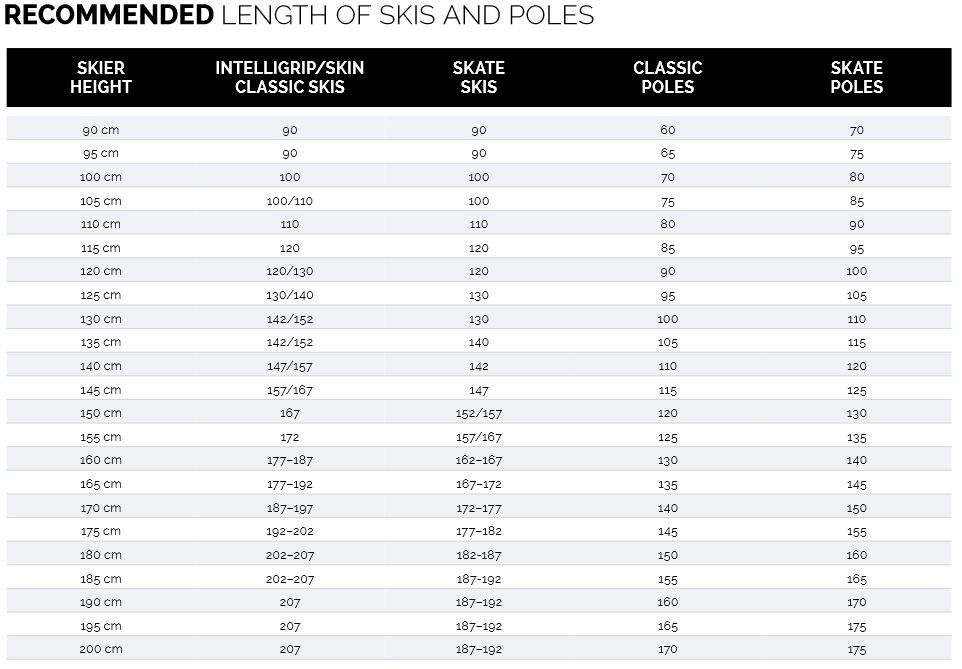Select the 147/157 classic skis value
Image resolution: width=962 pixels, height=669 pixels.
pos(289,366)
